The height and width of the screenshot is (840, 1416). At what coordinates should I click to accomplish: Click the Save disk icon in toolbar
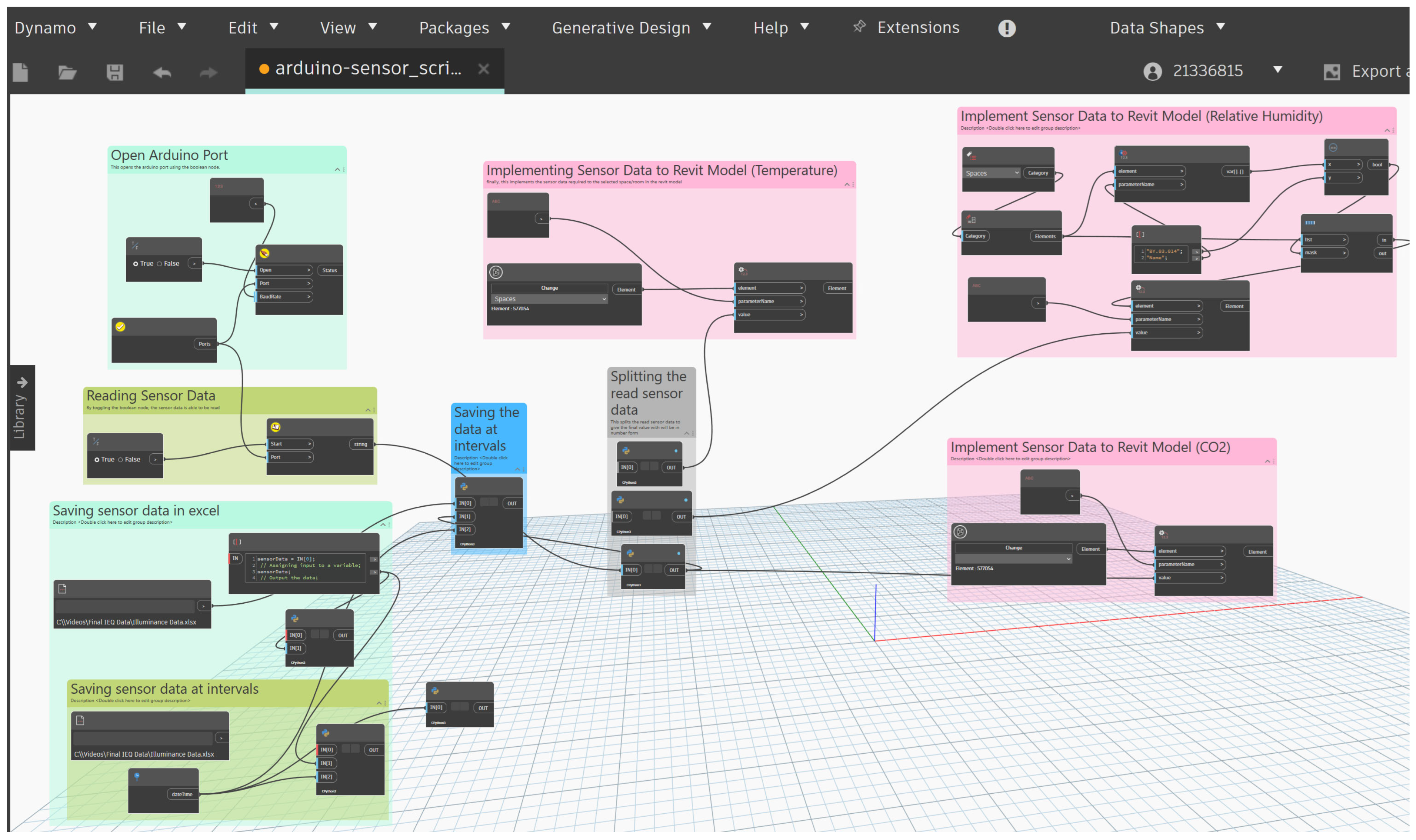115,72
